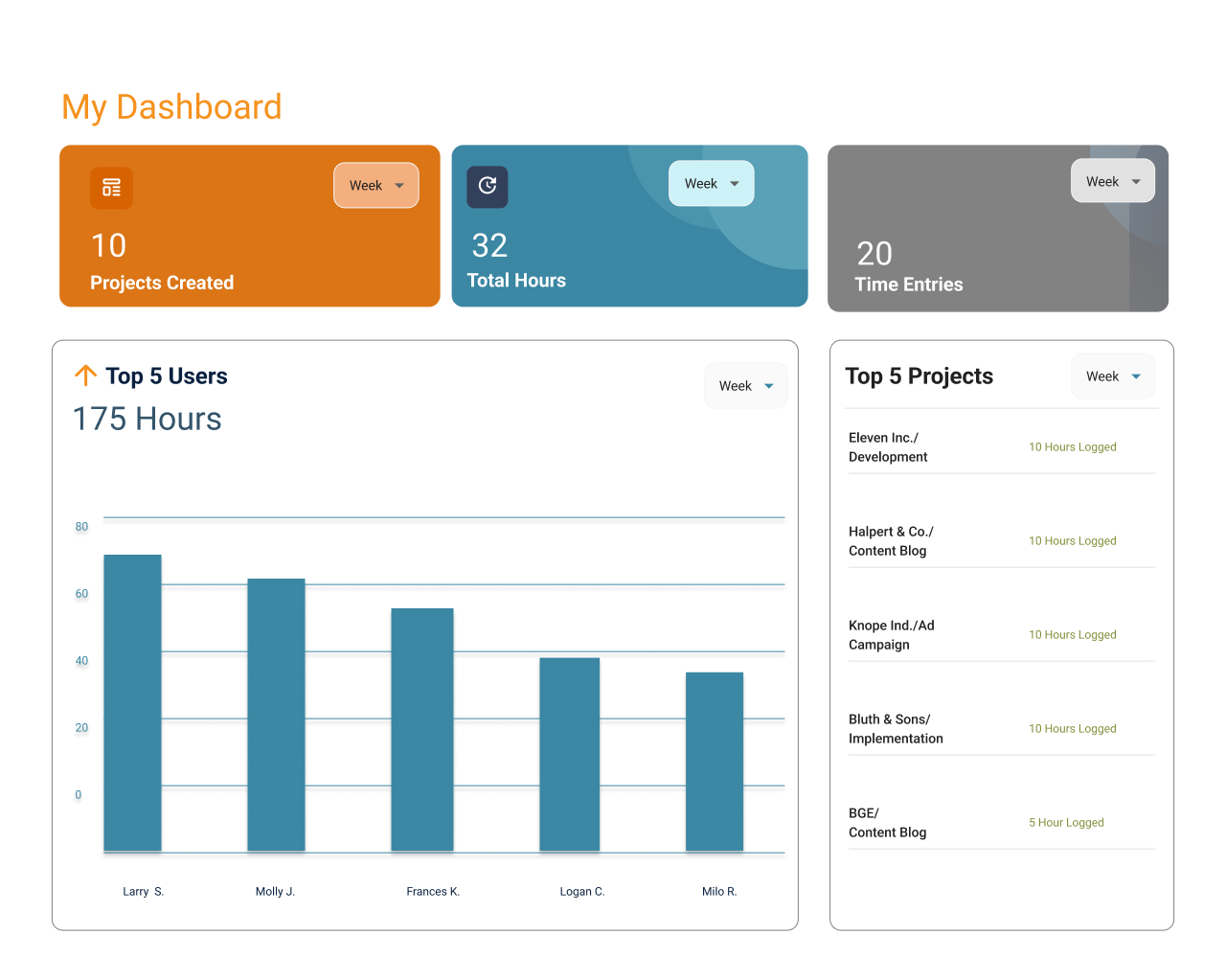This screenshot has width=1226, height=980.
Task: Click the "175 Hours" total label
Action: point(147,419)
